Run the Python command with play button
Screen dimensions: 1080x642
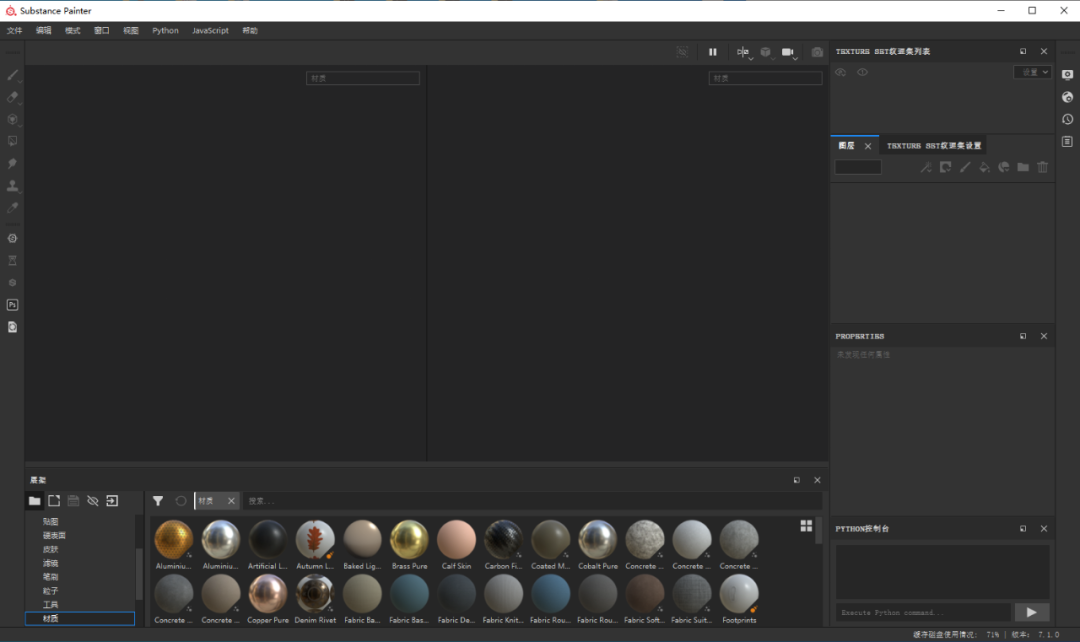(1031, 612)
